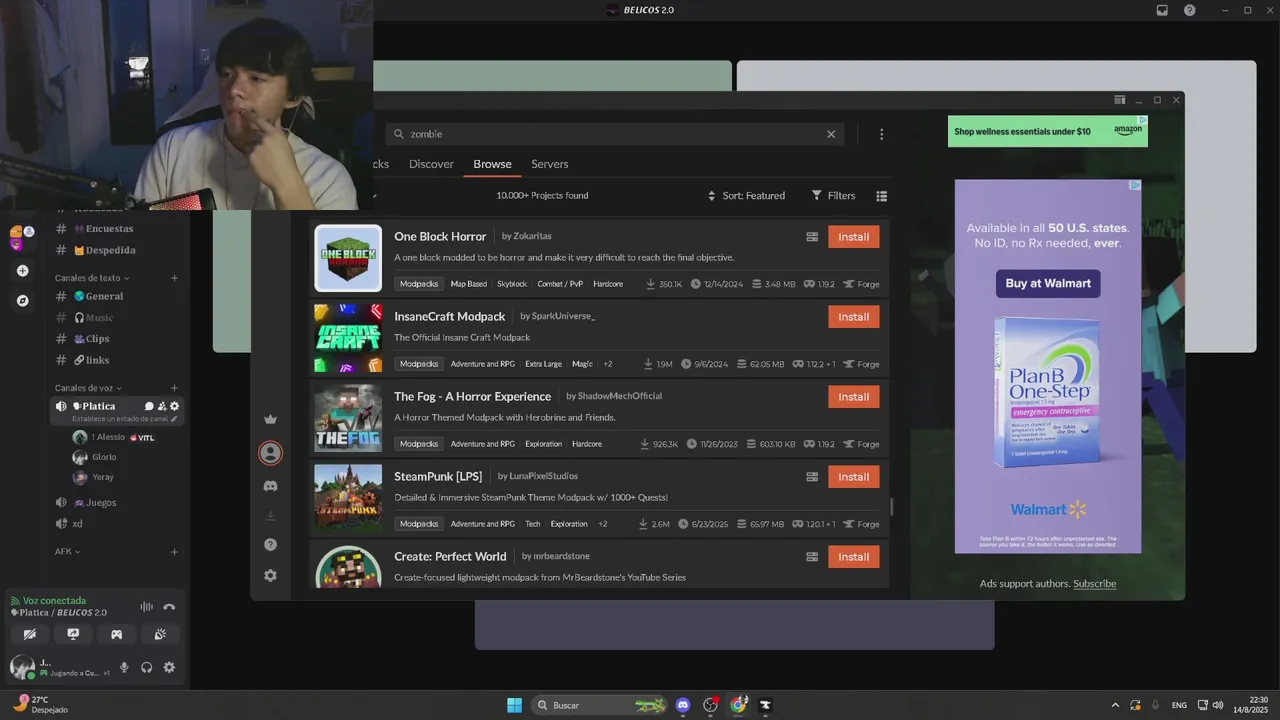Open the crown premium icon in CurseForge sidebar

coord(270,419)
